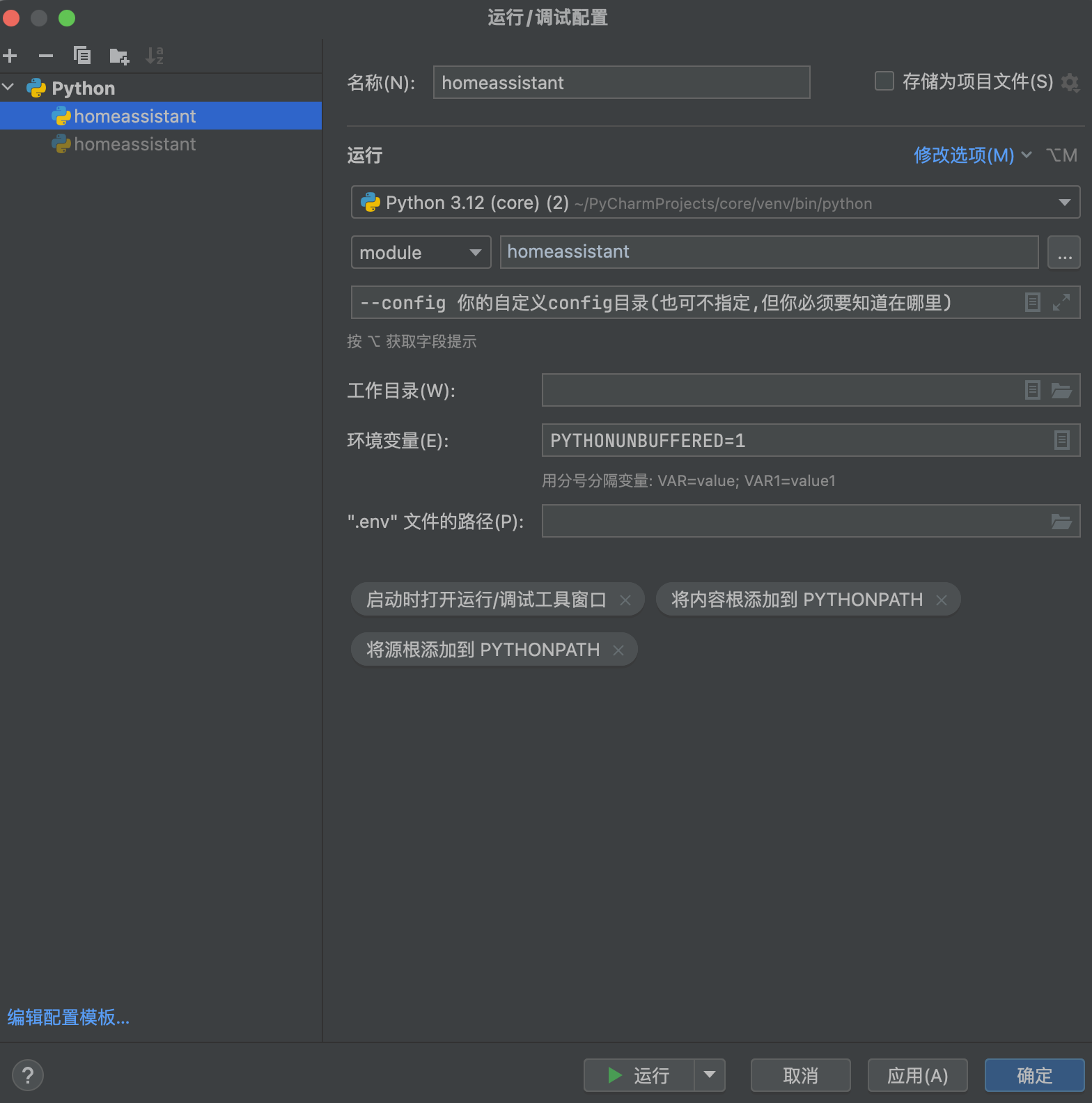The height and width of the screenshot is (1103, 1092).
Task: Remove the 将源根添加到 PYTHONPATH chip
Action: 618,650
